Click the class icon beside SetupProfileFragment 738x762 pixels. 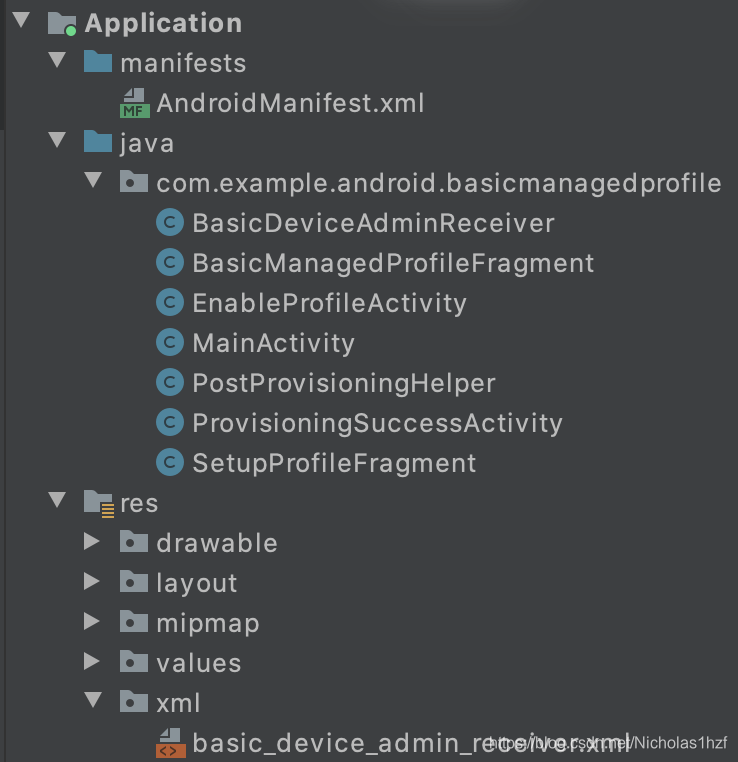click(170, 462)
